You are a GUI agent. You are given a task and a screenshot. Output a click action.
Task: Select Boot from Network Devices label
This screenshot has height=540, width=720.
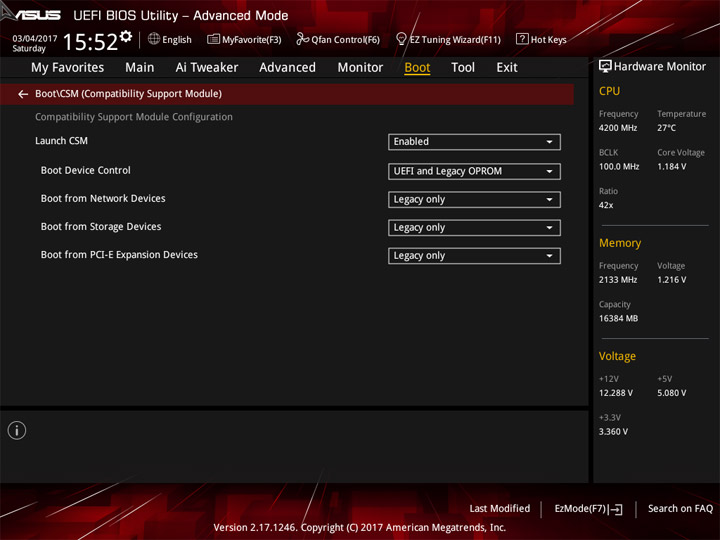pos(103,198)
